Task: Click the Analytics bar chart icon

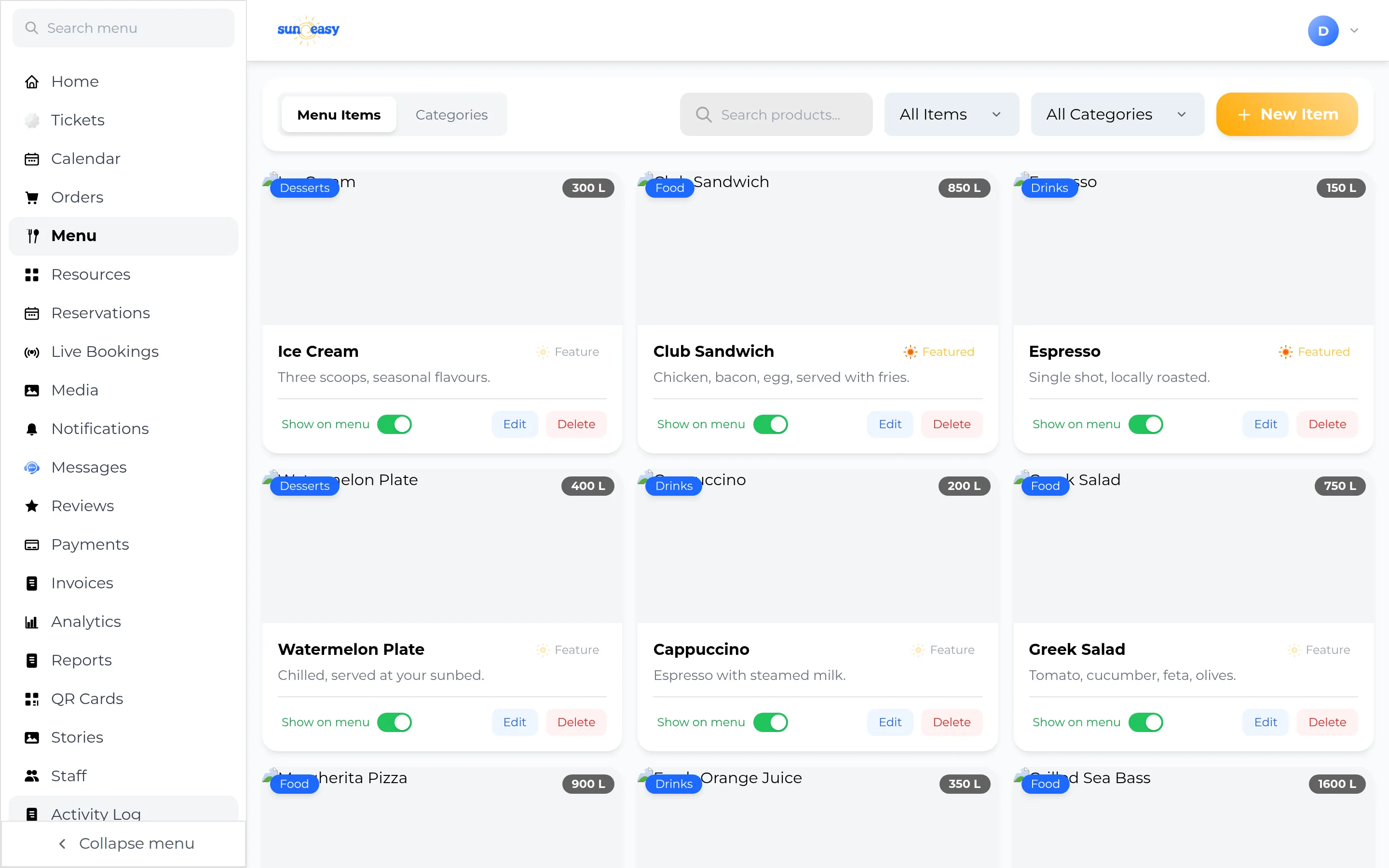Action: (x=32, y=622)
